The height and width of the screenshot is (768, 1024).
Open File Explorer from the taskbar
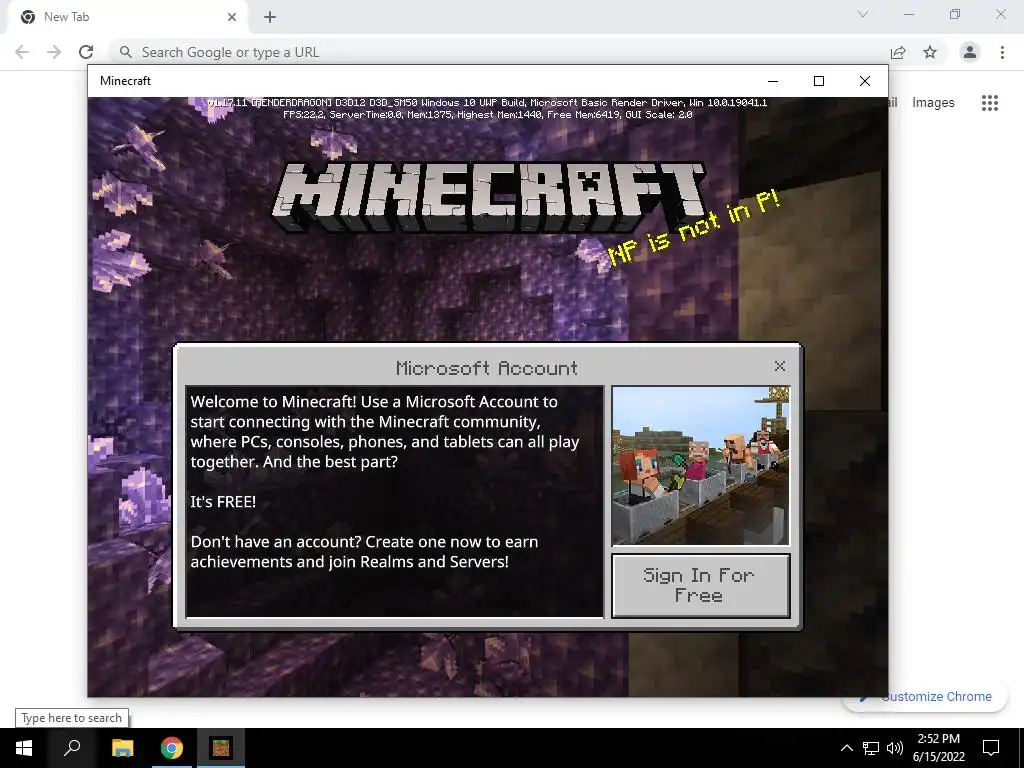pos(122,748)
